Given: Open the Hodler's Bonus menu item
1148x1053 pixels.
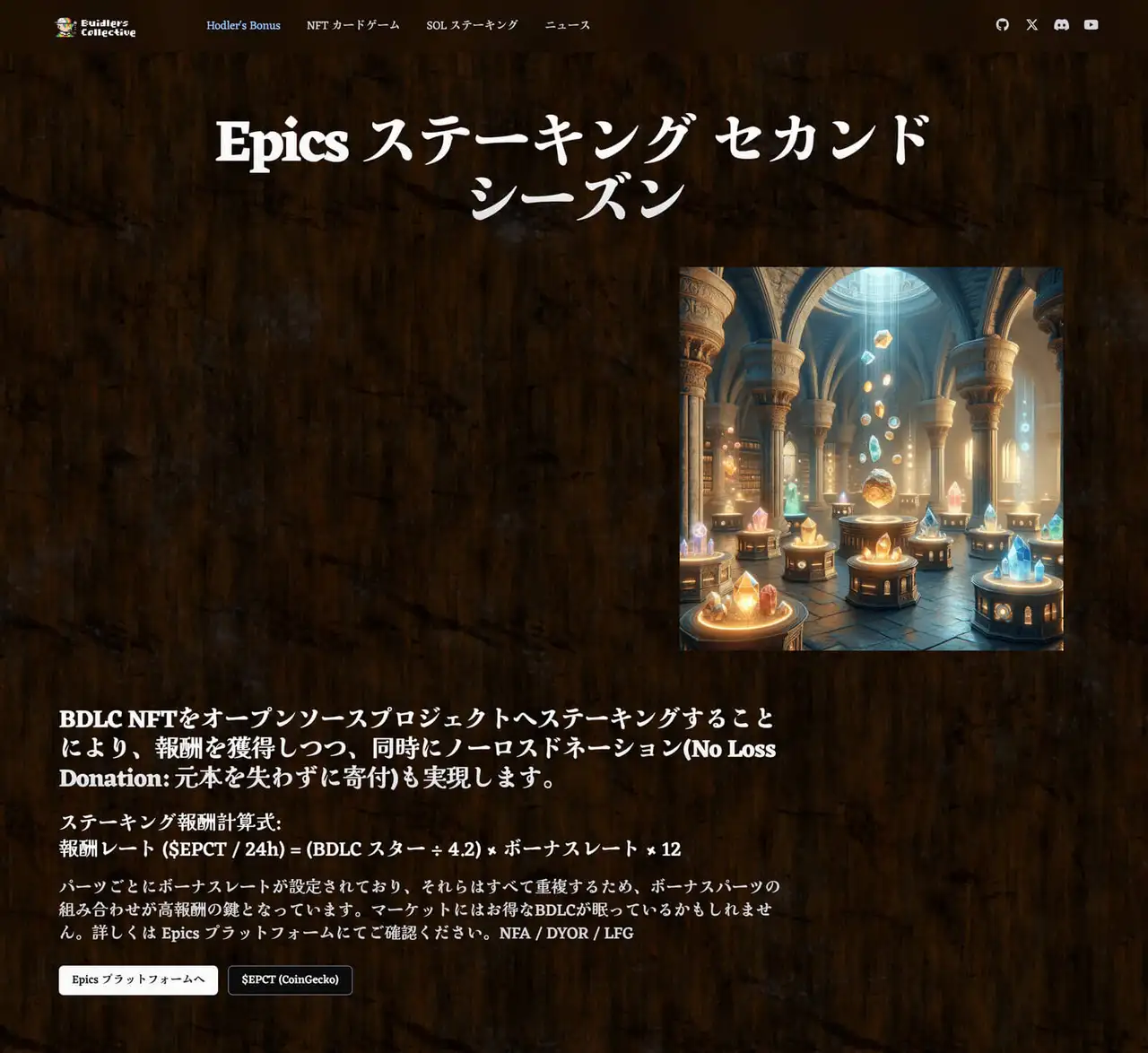Looking at the screenshot, I should 243,25.
